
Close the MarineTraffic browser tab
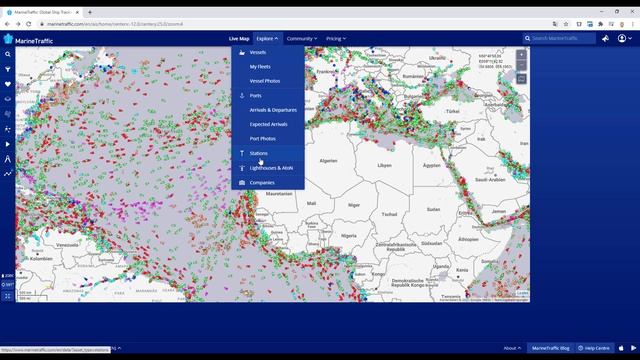pyautogui.click(x=77, y=12)
